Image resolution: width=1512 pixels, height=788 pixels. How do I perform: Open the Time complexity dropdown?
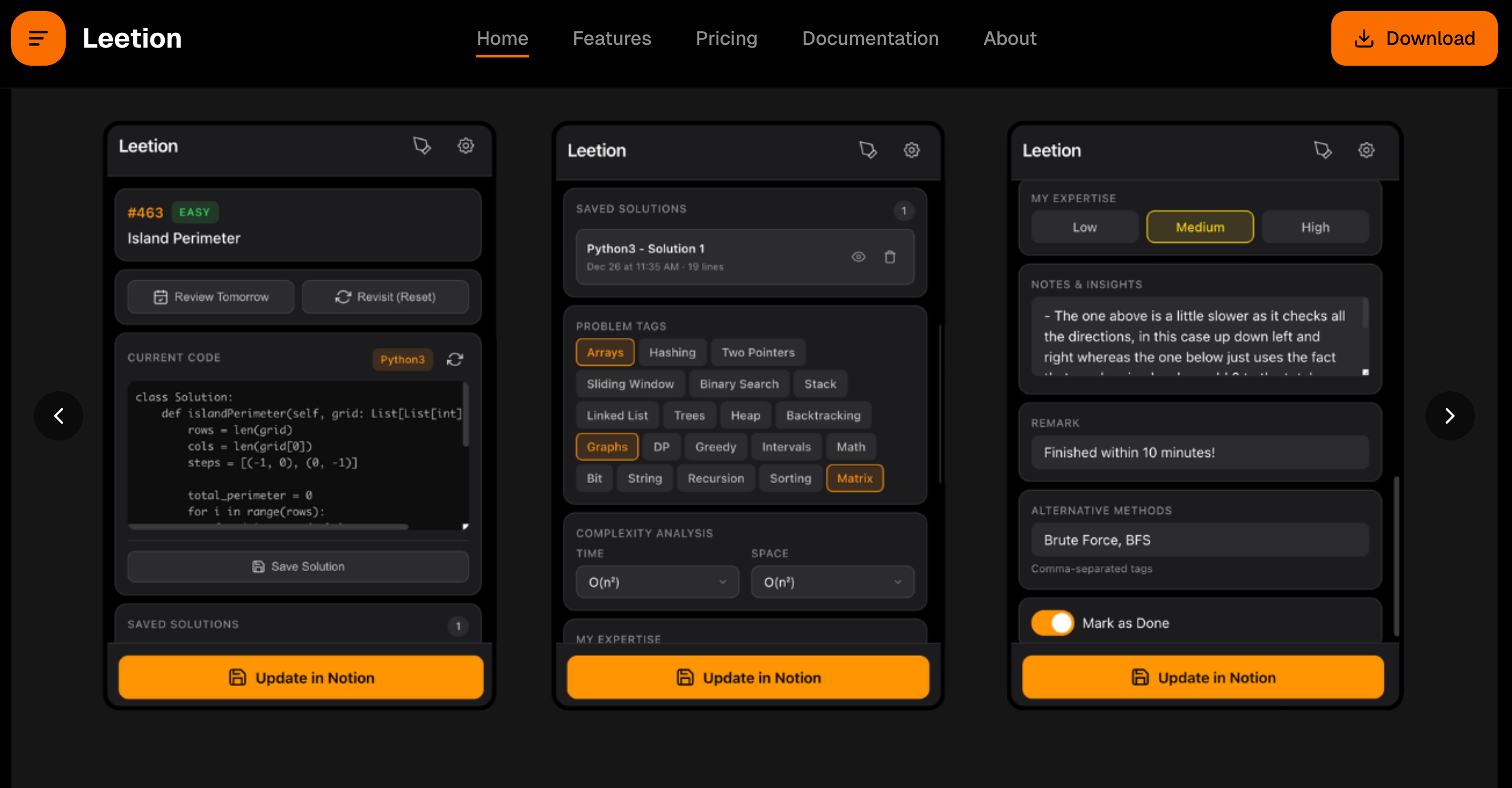657,582
